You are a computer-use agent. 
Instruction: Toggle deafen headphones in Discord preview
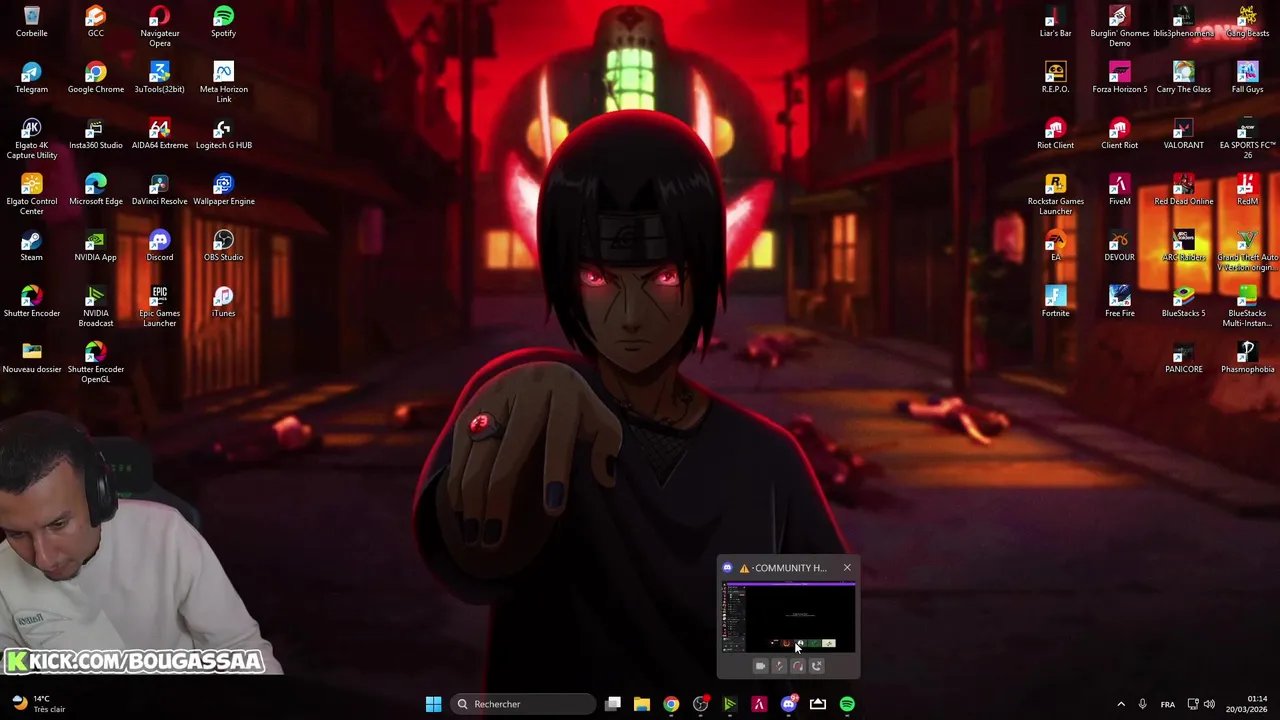(x=798, y=666)
